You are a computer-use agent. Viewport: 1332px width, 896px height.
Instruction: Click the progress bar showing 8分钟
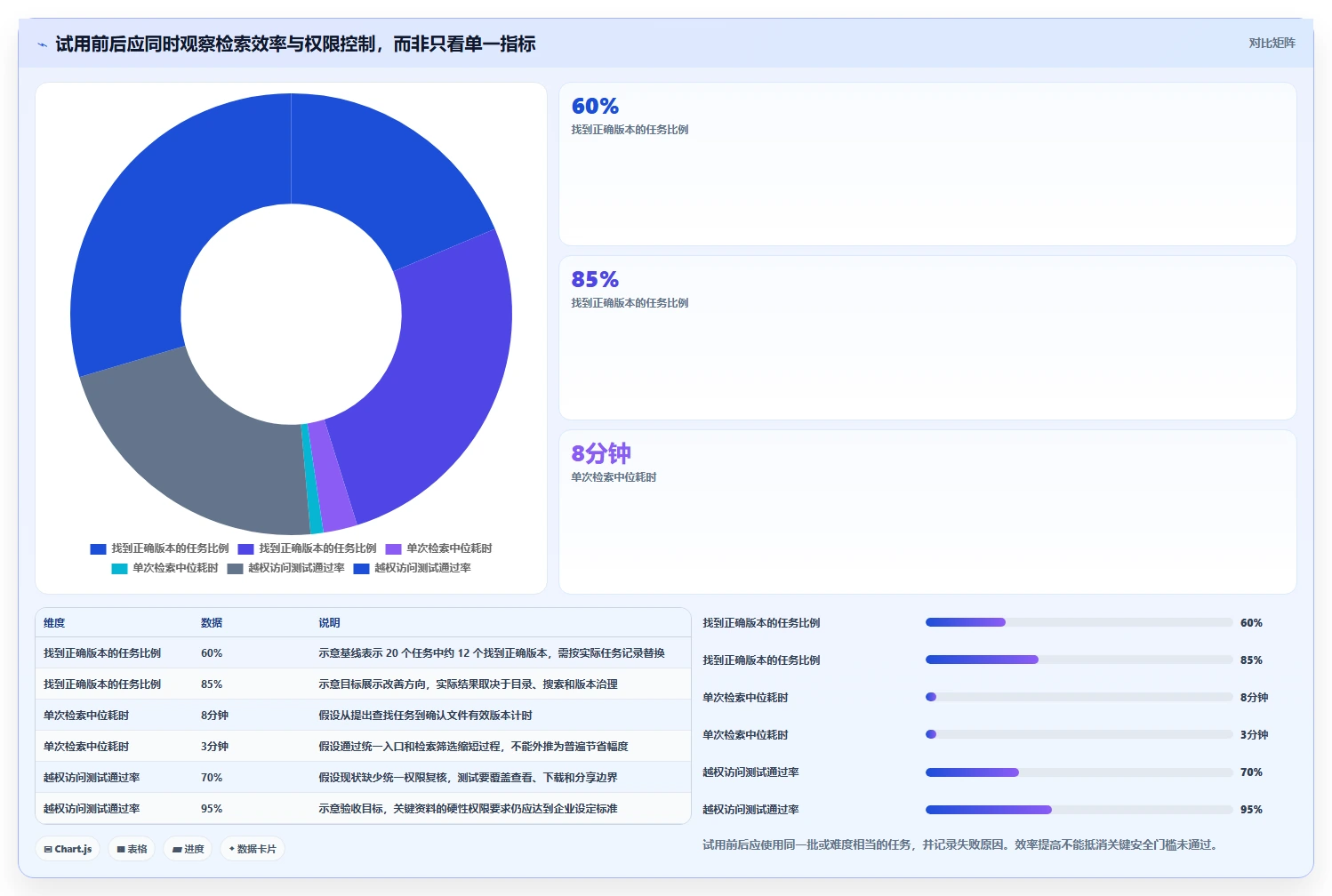(1079, 697)
